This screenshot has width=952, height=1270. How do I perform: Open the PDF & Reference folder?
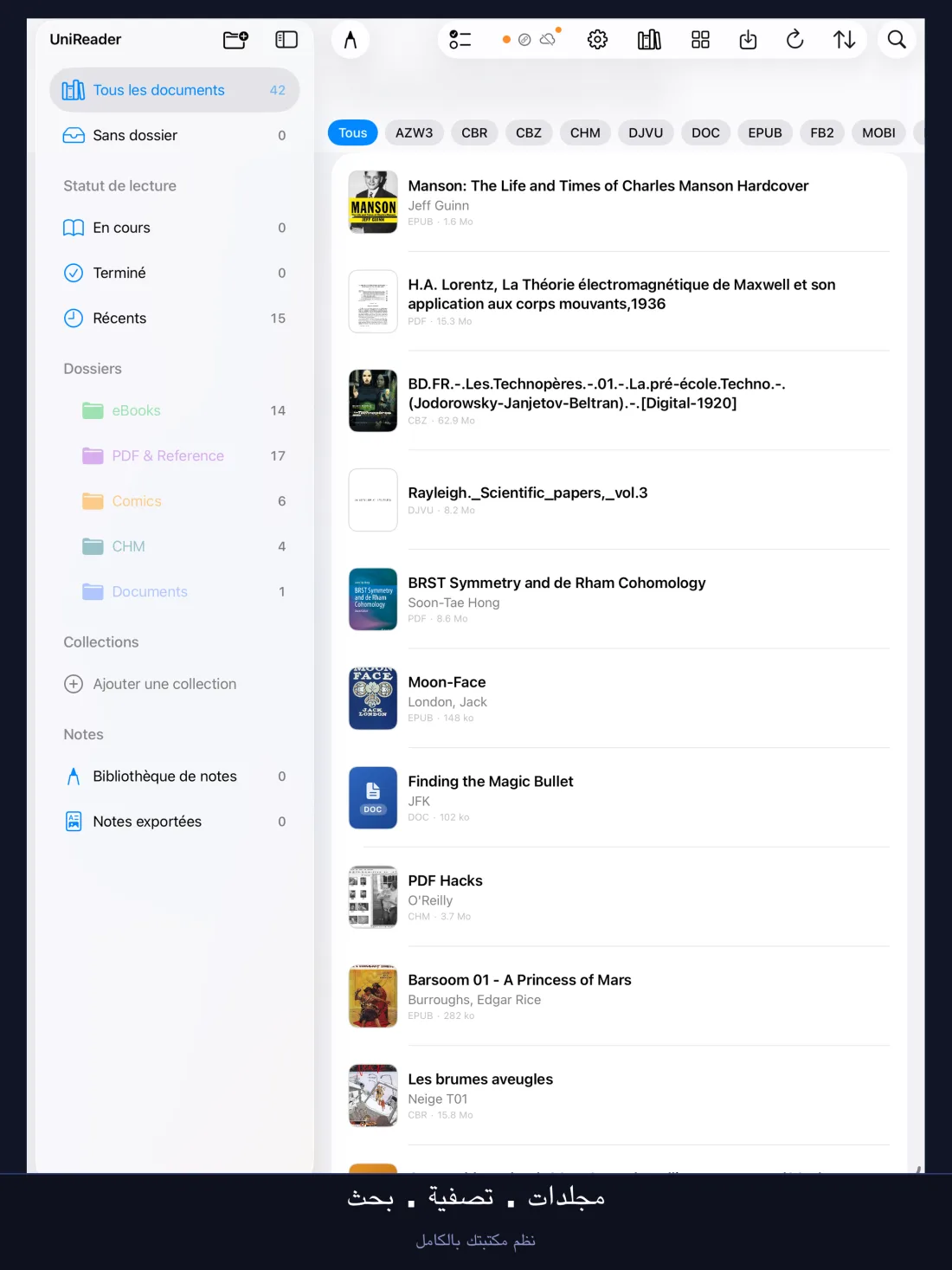[x=175, y=455]
